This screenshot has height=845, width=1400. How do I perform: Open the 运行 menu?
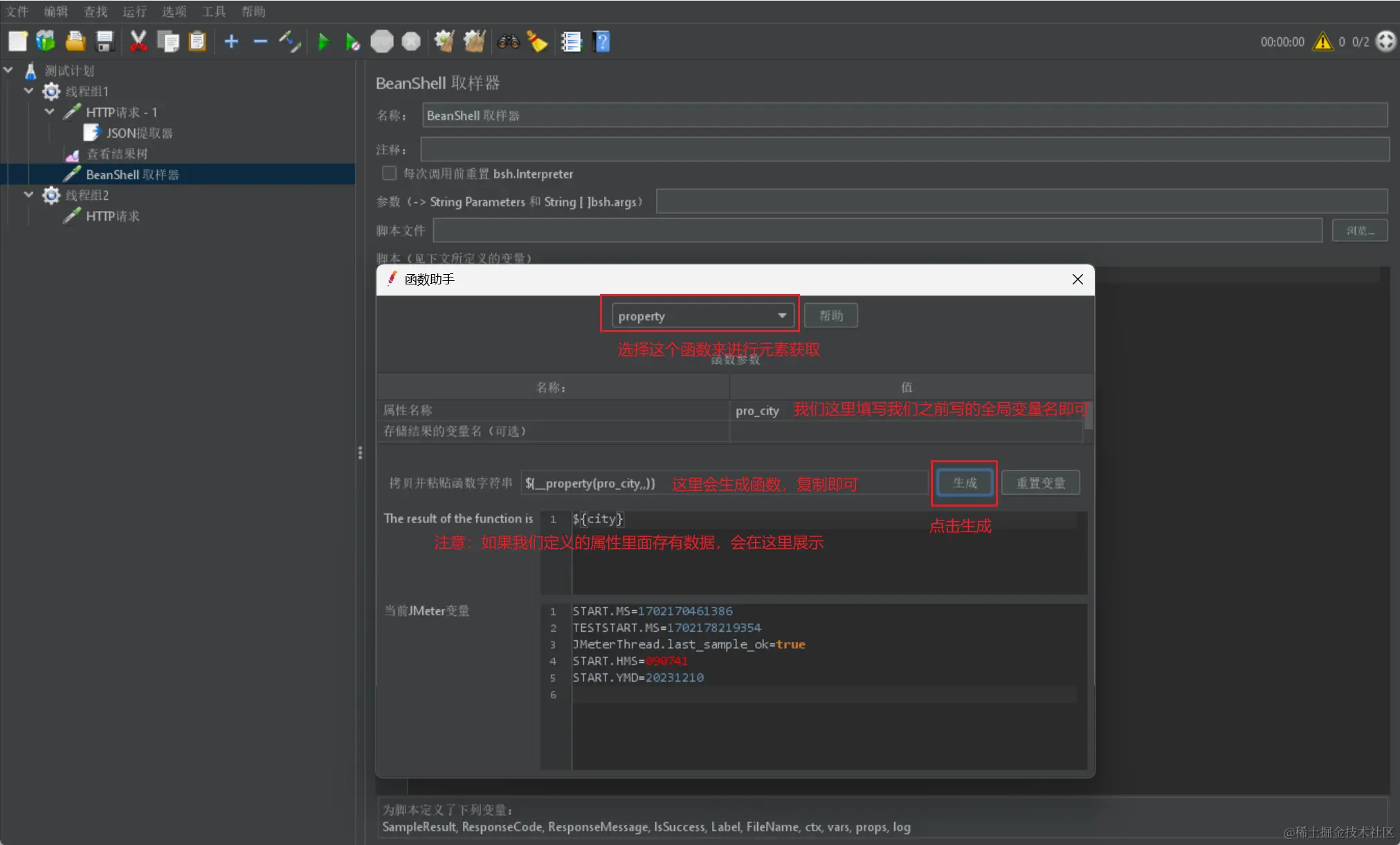[134, 12]
